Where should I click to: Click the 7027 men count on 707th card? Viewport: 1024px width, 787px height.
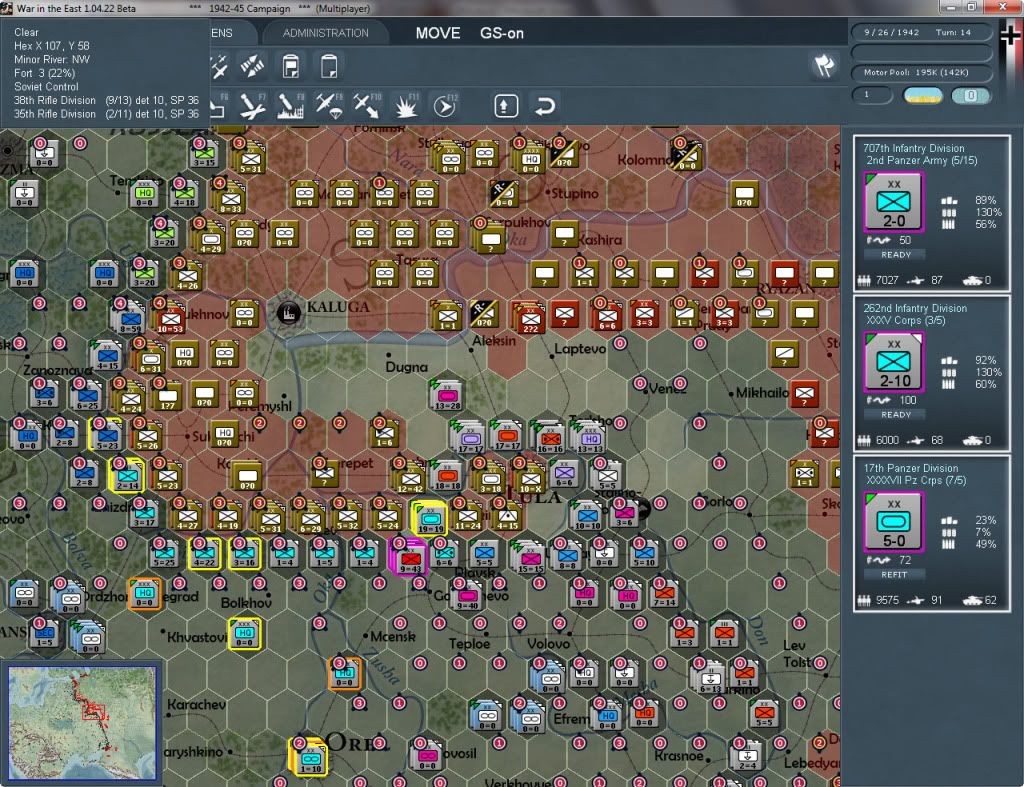pyautogui.click(x=887, y=280)
